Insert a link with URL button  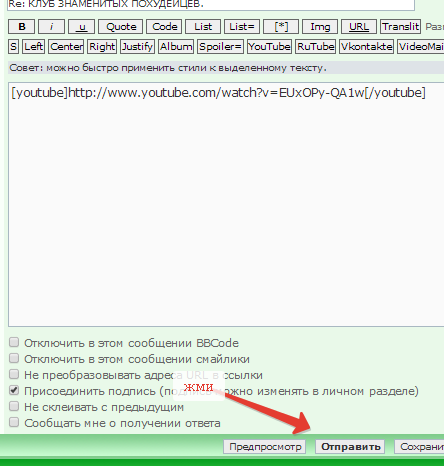coord(359,26)
